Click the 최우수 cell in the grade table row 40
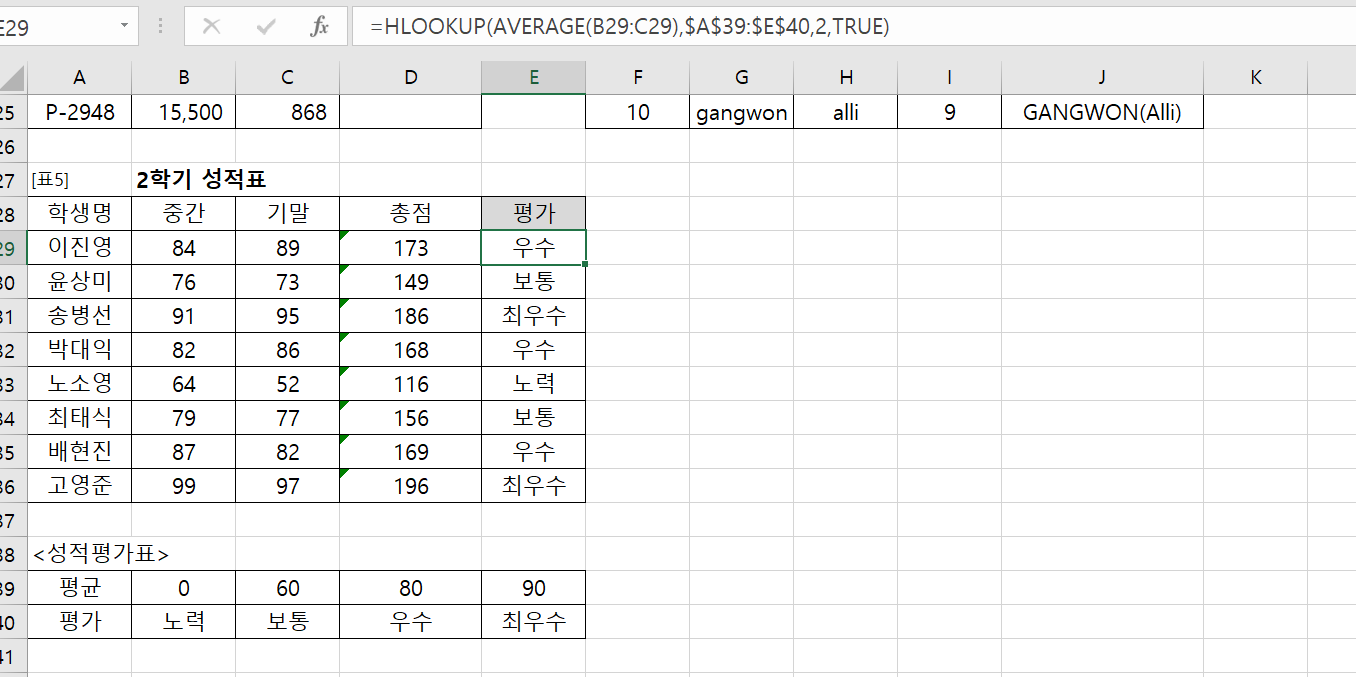 point(533,622)
